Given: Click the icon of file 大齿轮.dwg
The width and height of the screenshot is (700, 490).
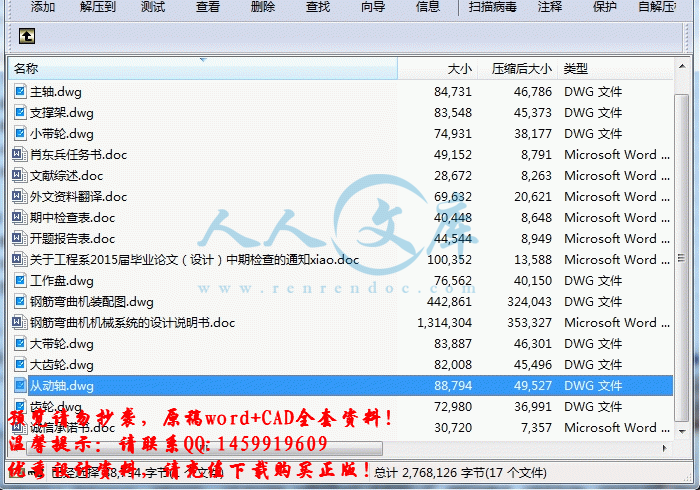Looking at the screenshot, I should (20, 365).
